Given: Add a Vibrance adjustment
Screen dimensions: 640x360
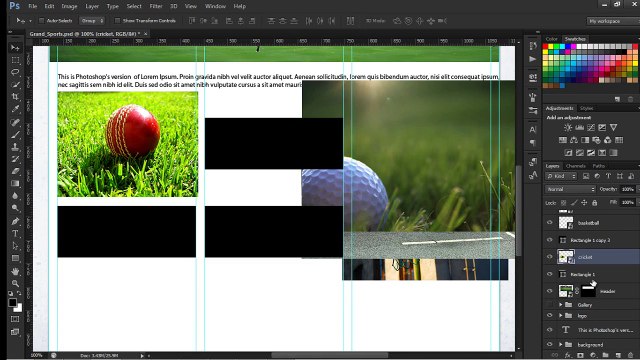Looking at the screenshot, I should click(613, 128).
